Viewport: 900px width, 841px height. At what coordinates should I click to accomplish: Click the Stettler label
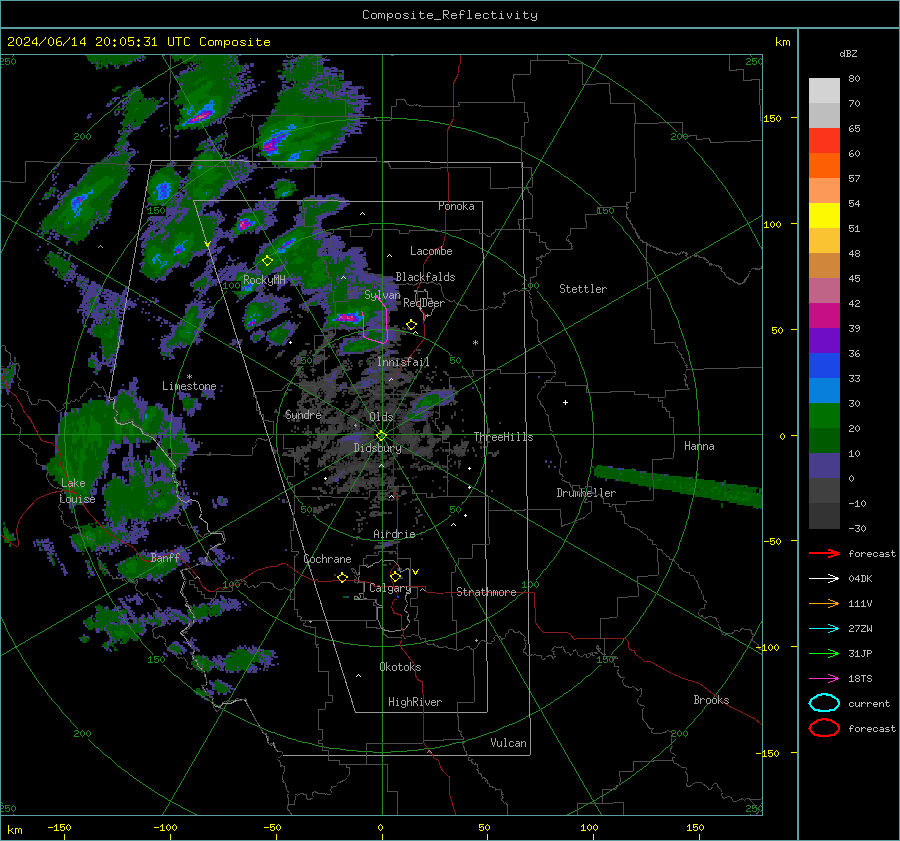click(x=583, y=289)
